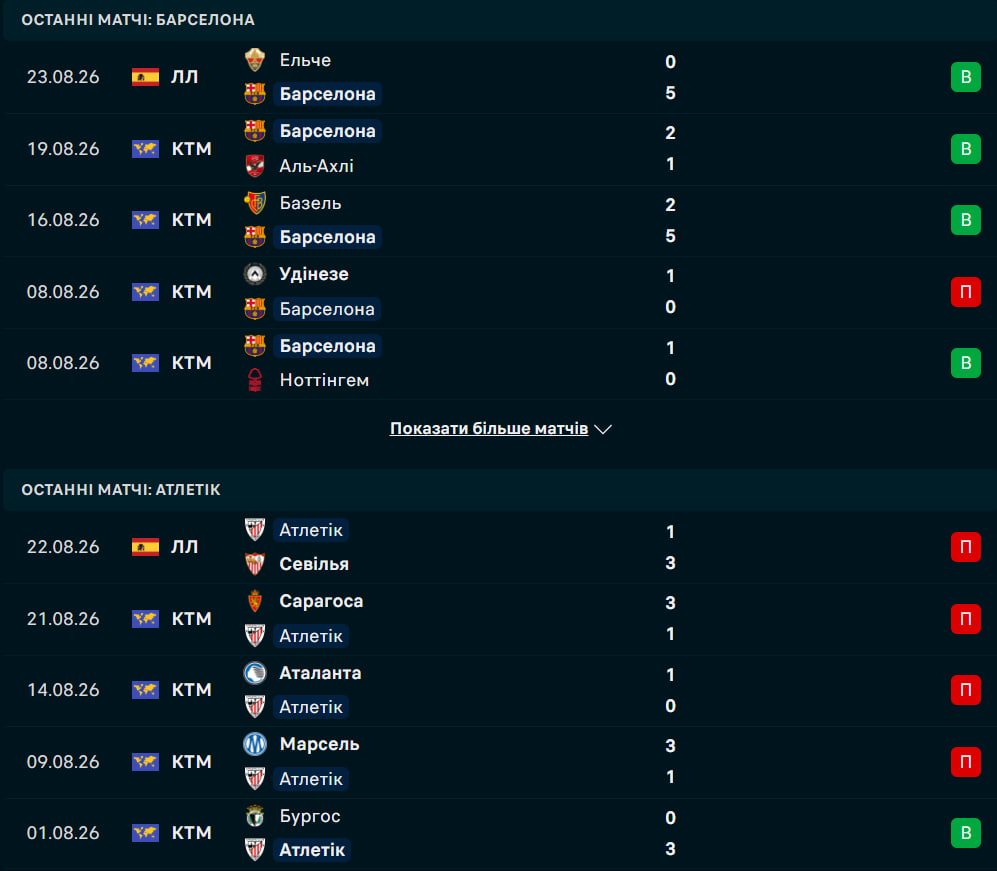Select the green В badge for Ельче match
Viewport: 997px width, 871px height.
(x=966, y=77)
